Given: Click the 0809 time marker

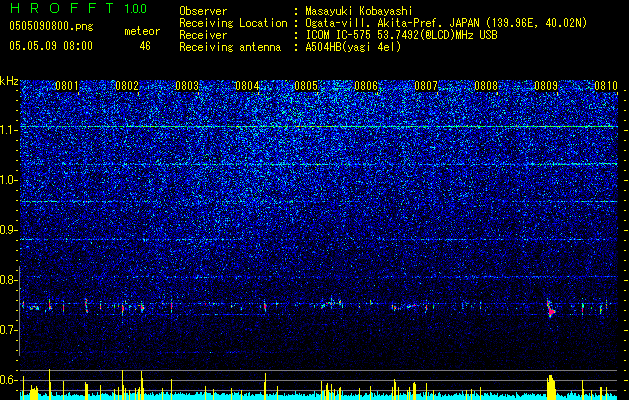Looking at the screenshot, I should point(546,86).
